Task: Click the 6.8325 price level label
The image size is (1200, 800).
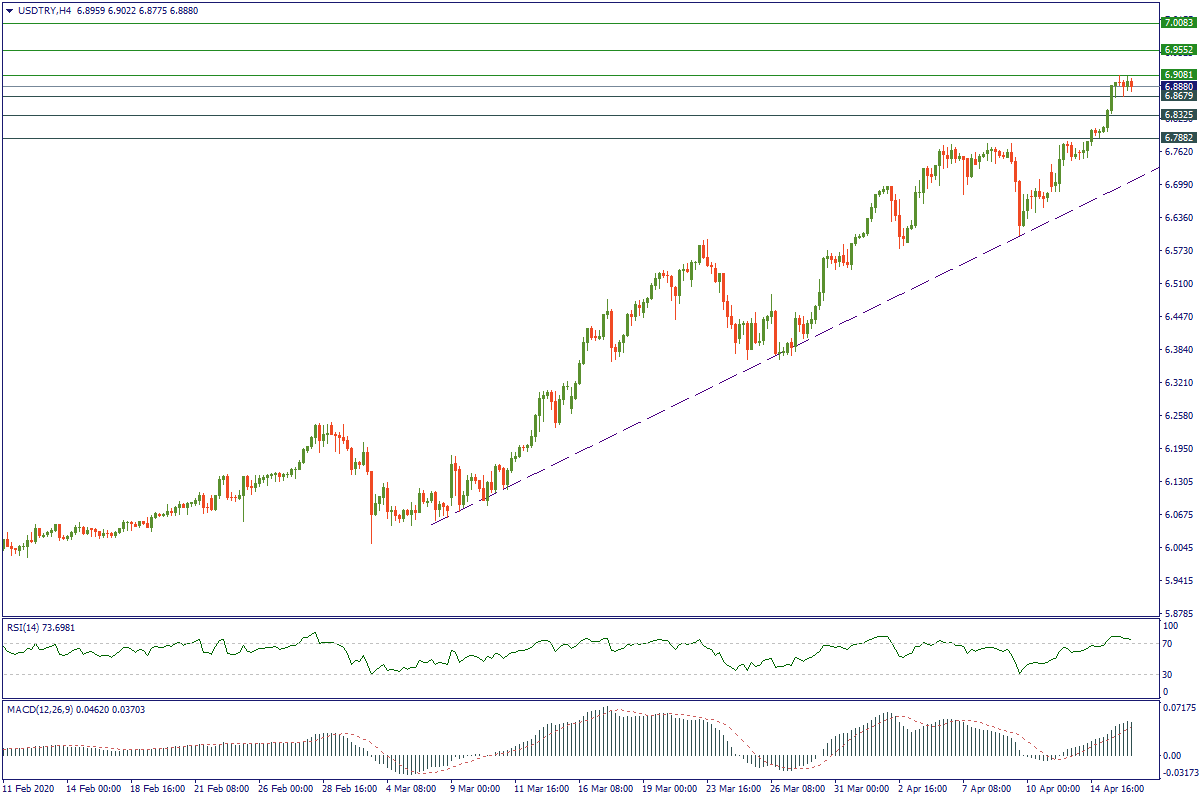Action: 1178,115
